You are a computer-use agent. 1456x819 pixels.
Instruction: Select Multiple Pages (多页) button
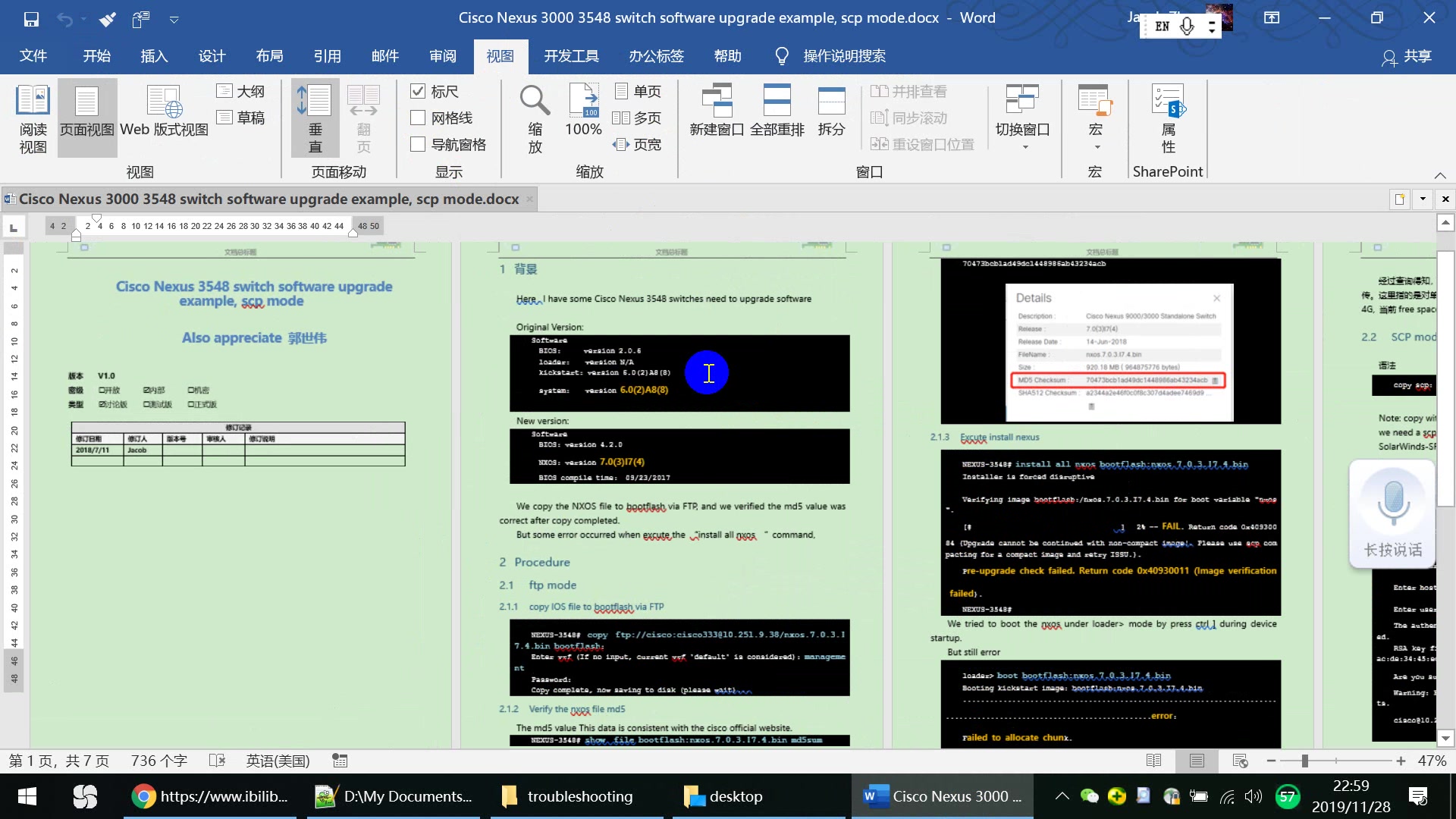[637, 118]
